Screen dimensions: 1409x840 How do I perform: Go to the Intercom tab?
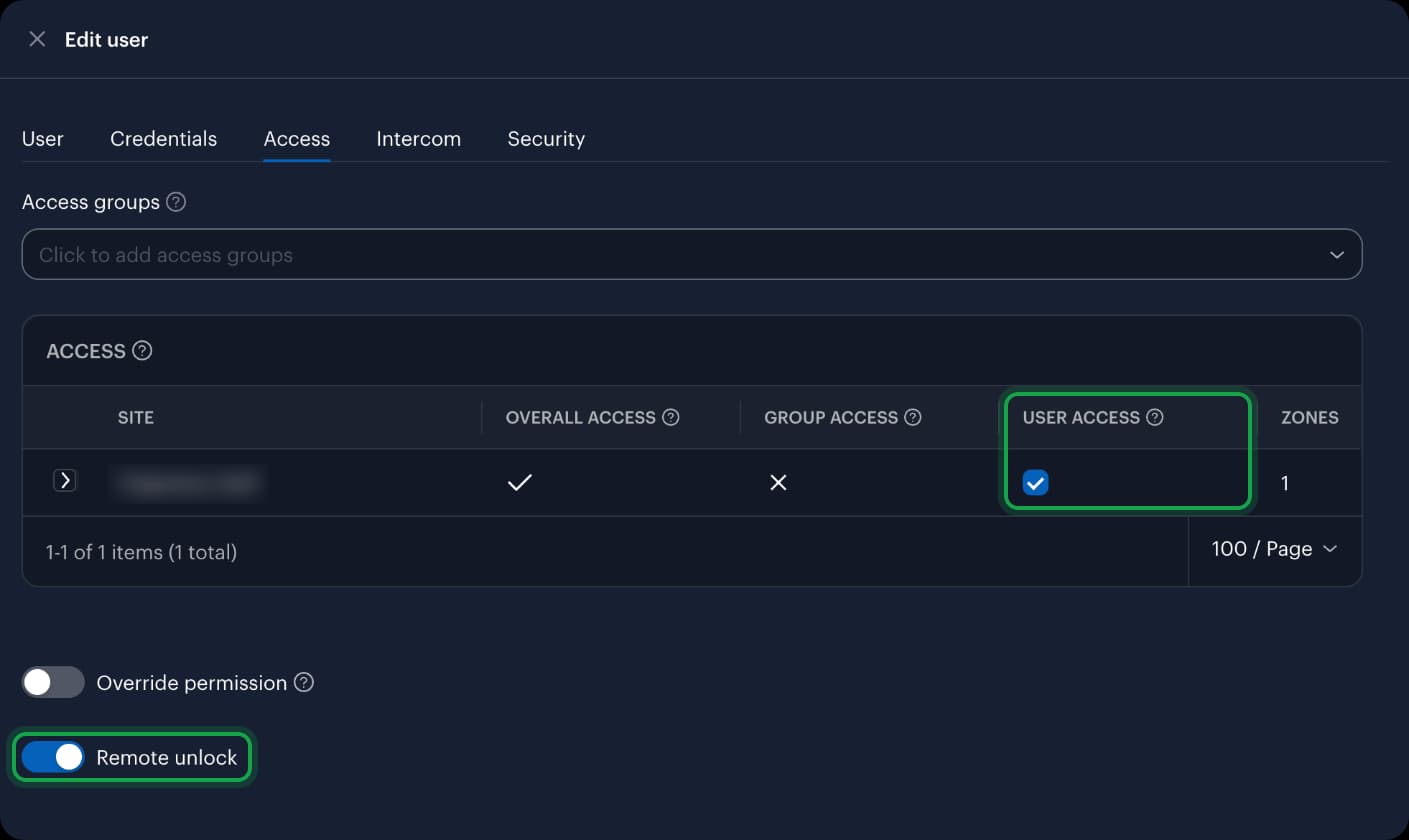click(x=418, y=139)
